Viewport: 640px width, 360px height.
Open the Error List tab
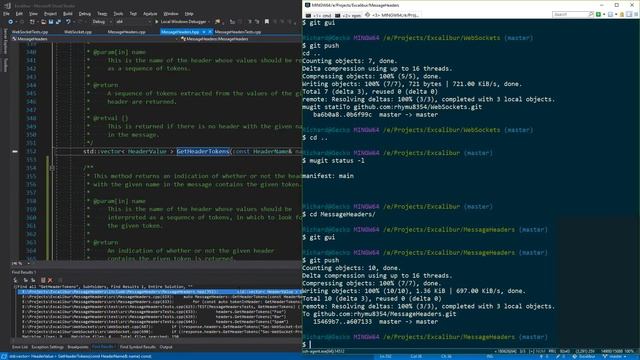tap(20, 347)
